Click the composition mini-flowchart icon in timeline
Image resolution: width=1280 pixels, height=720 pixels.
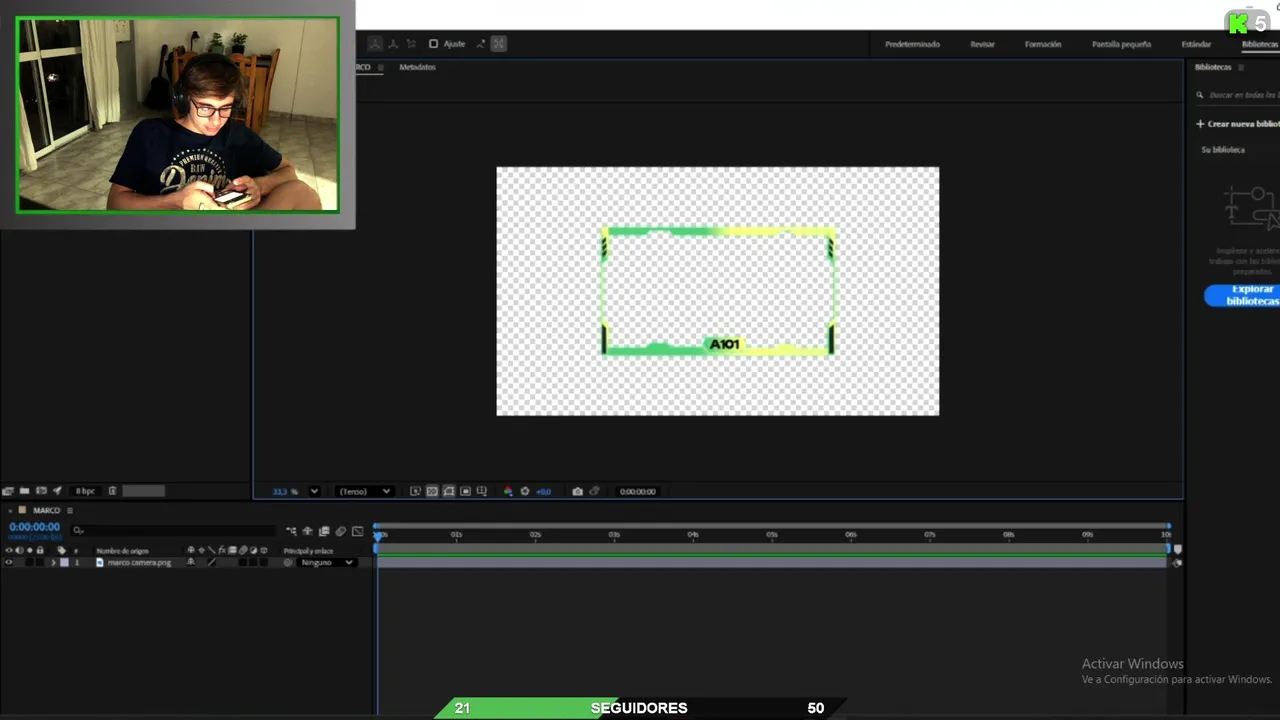click(291, 531)
